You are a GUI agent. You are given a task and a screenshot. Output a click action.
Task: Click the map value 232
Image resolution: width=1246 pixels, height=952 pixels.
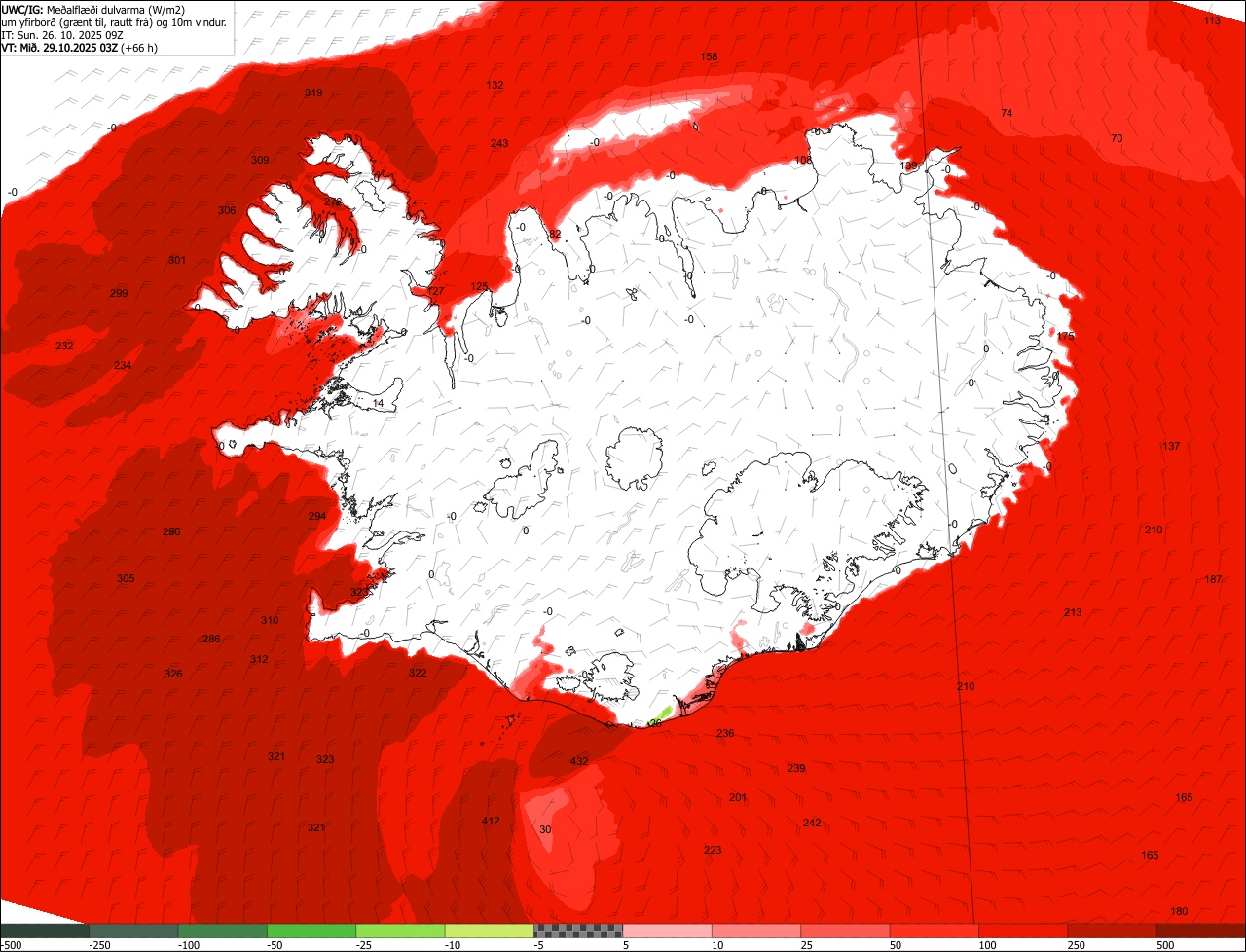[64, 347]
